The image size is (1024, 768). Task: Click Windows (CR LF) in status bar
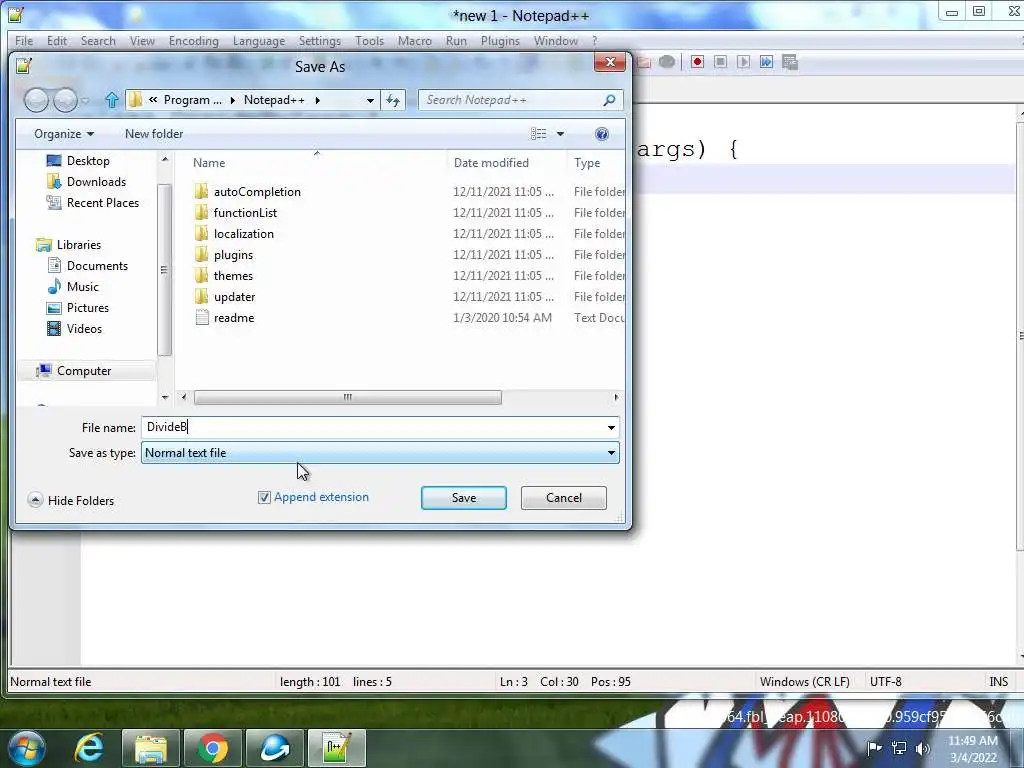[x=805, y=682]
